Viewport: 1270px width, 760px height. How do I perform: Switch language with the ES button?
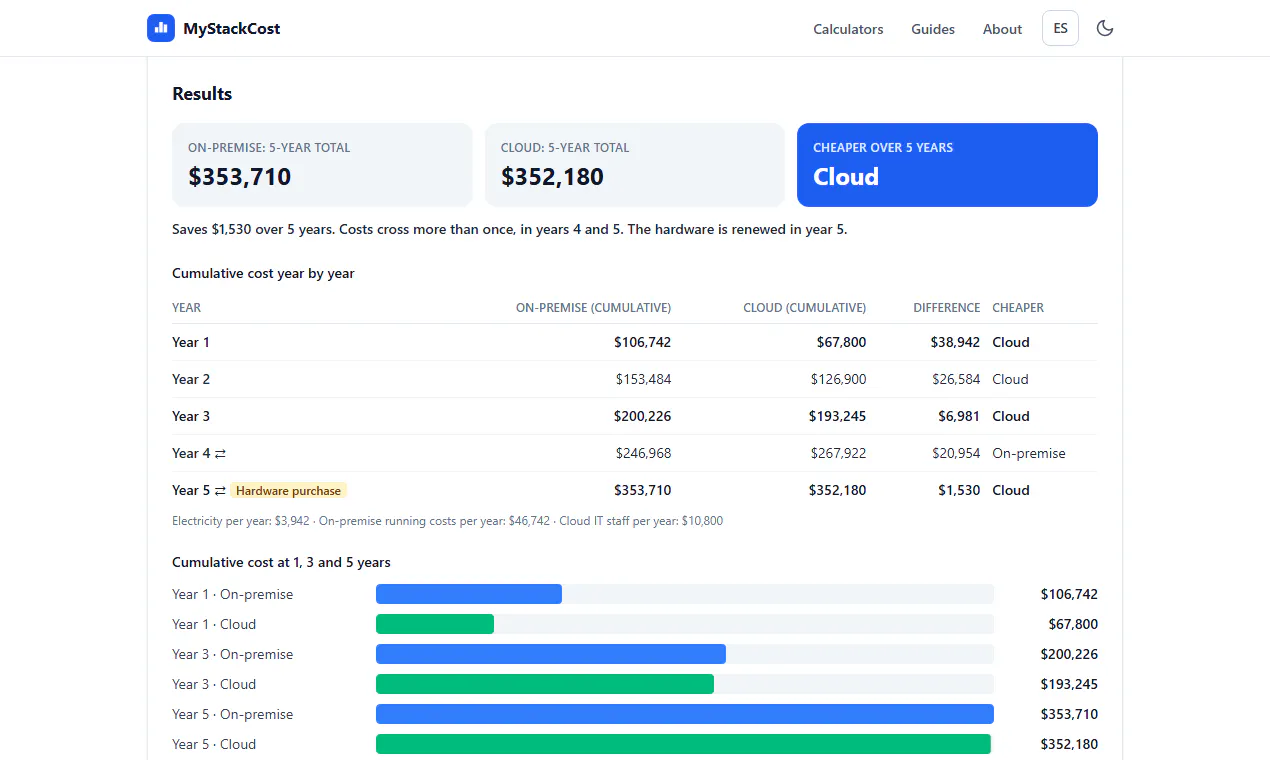1060,28
